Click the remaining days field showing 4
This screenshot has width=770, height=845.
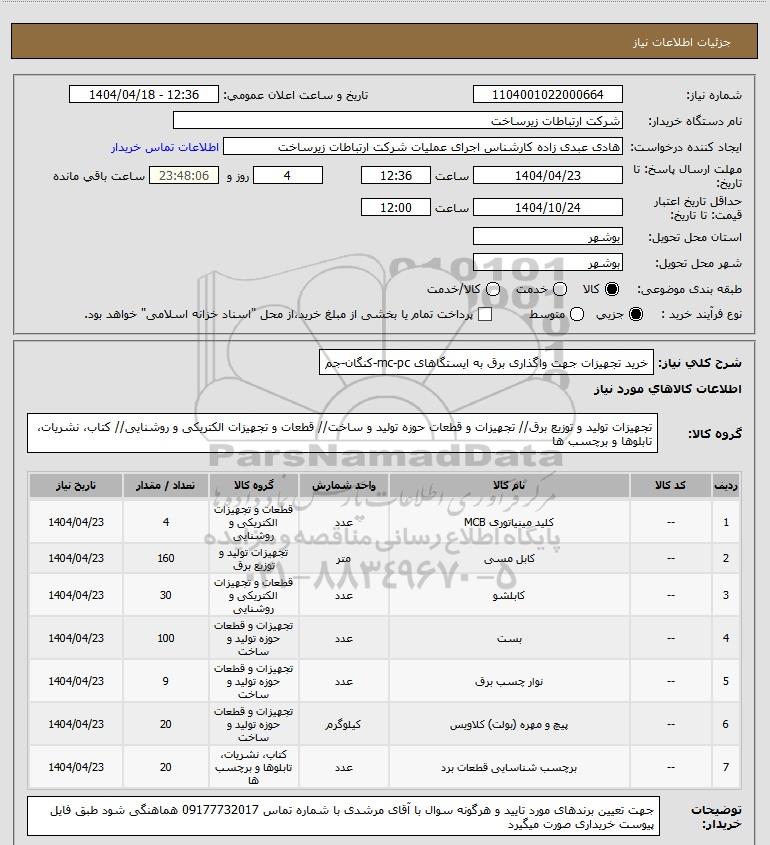(x=288, y=176)
